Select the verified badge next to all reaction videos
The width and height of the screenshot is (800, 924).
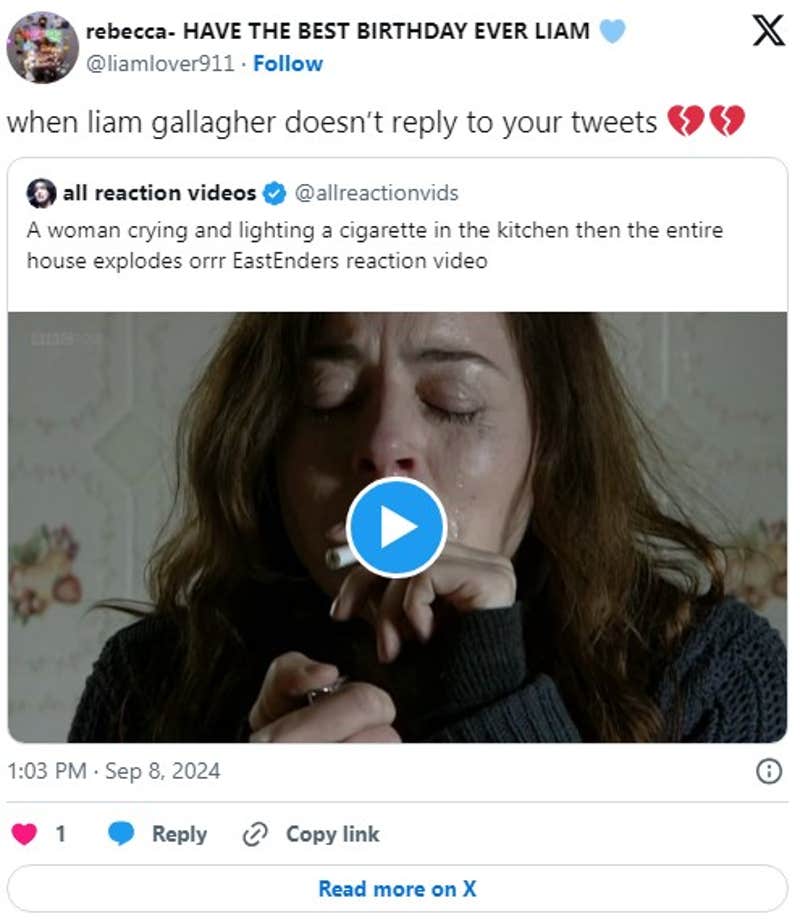pyautogui.click(x=276, y=193)
